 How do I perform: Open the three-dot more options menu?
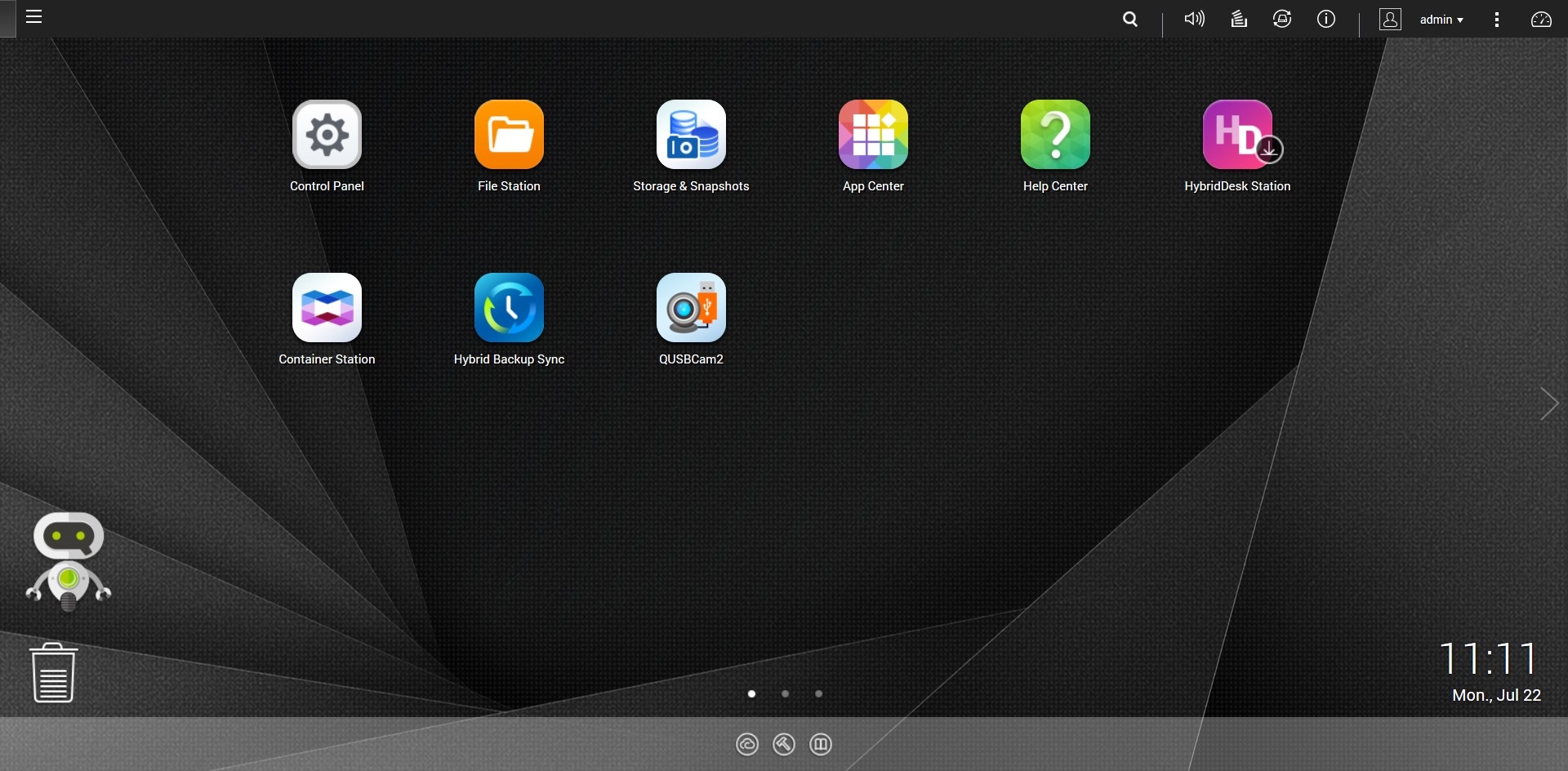point(1497,20)
